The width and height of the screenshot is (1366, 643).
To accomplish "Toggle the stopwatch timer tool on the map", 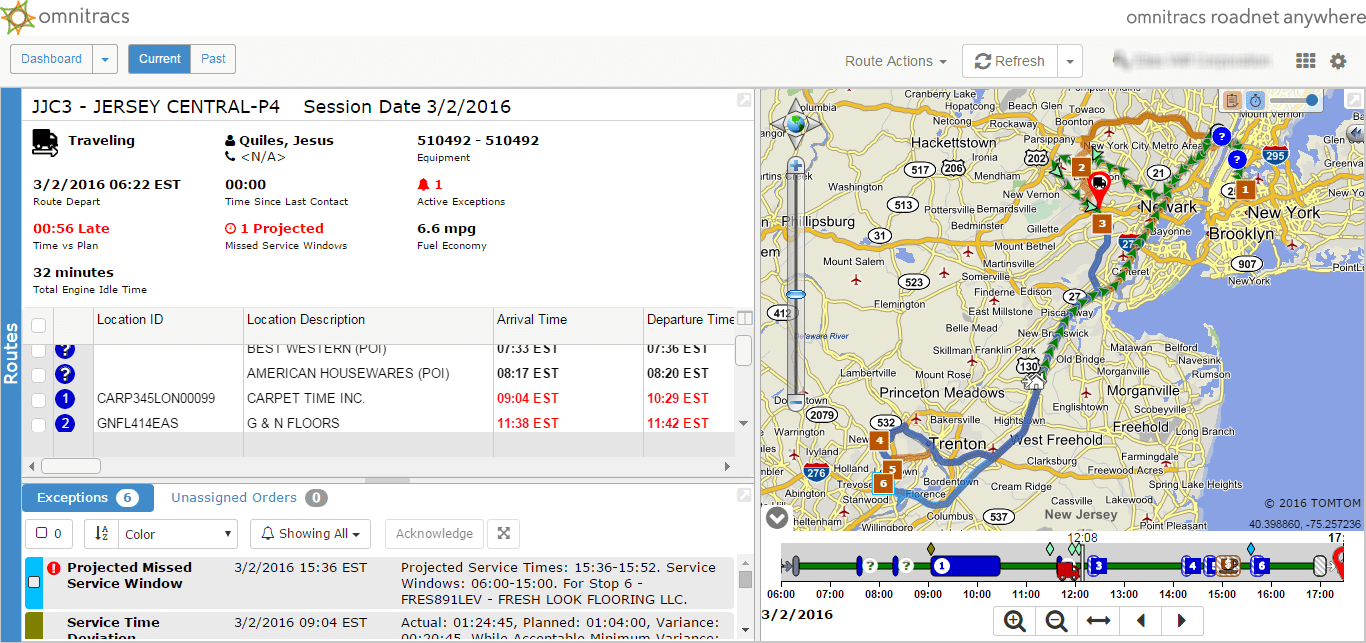I will tap(1254, 100).
